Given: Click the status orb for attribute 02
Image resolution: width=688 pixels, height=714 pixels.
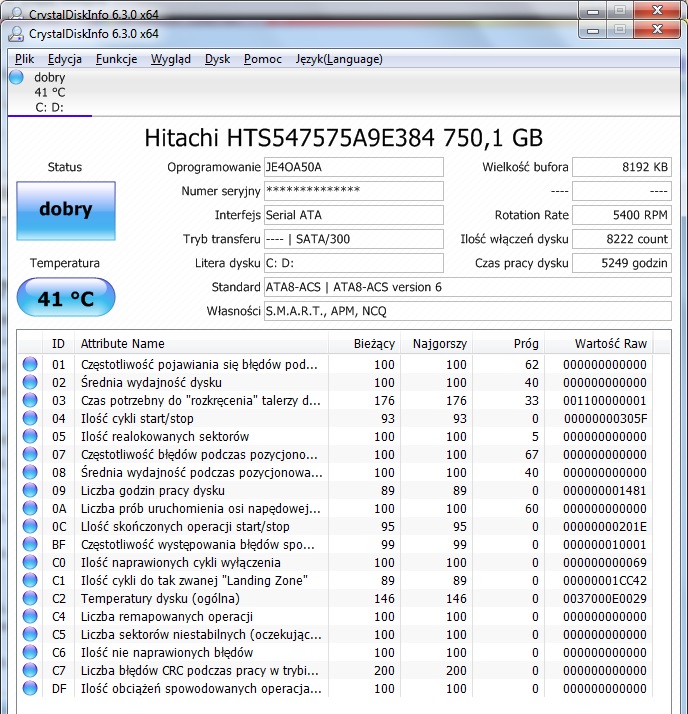Looking at the screenshot, I should [30, 382].
